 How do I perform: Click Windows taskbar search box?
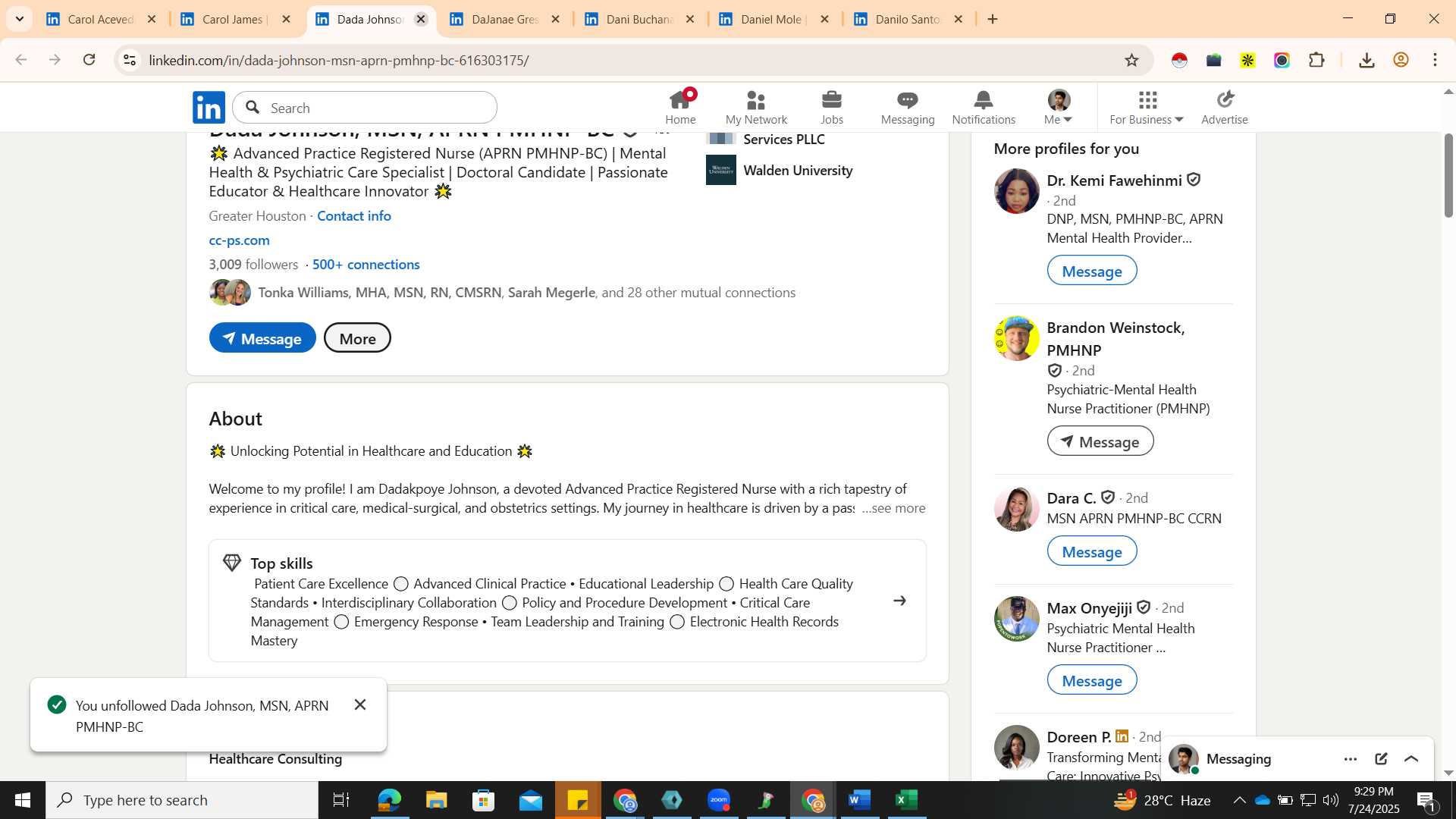182,800
